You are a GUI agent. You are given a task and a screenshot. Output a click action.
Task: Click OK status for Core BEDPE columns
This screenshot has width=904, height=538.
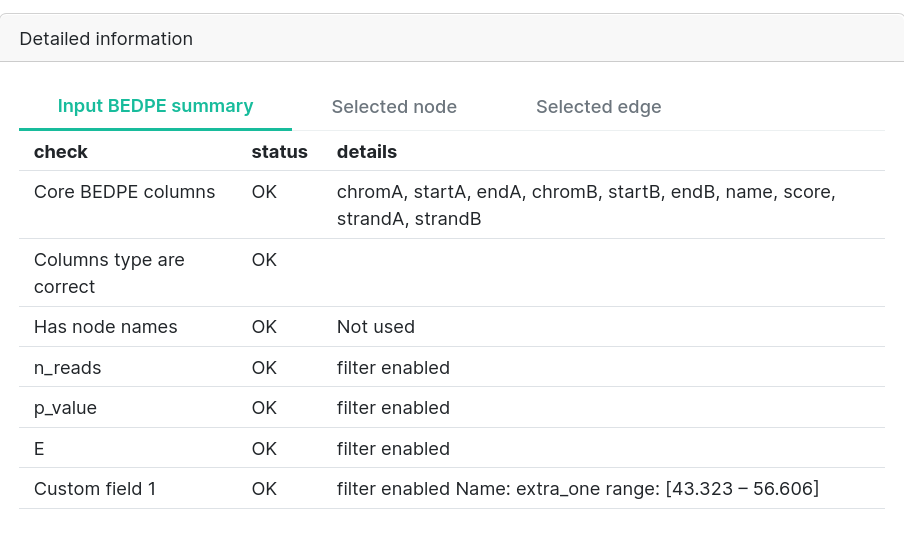tap(264, 191)
